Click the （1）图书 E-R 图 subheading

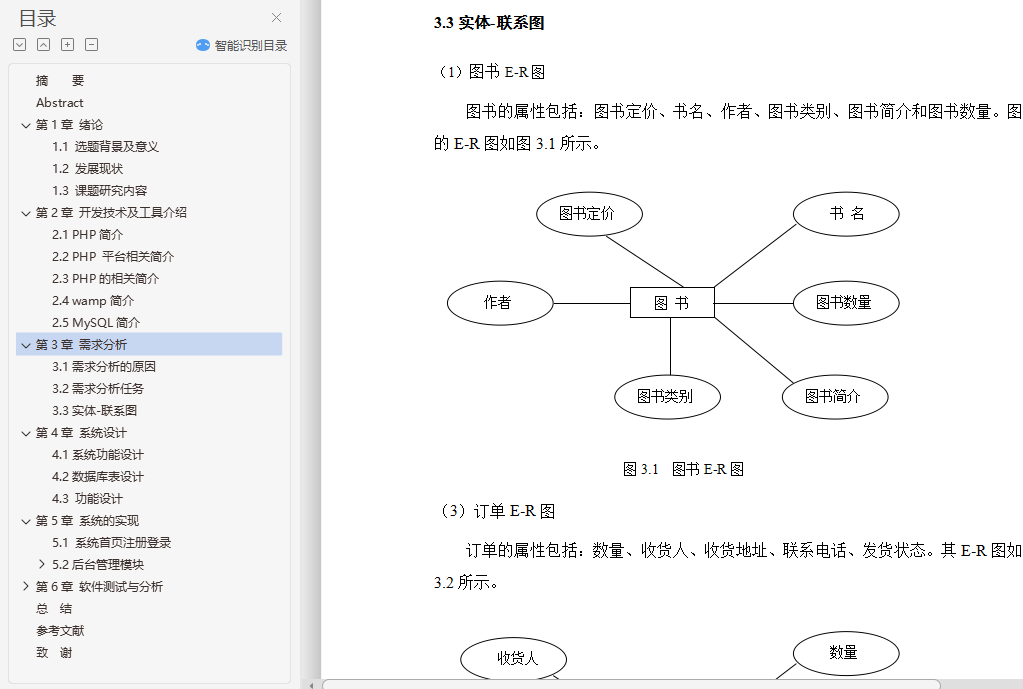(x=490, y=72)
